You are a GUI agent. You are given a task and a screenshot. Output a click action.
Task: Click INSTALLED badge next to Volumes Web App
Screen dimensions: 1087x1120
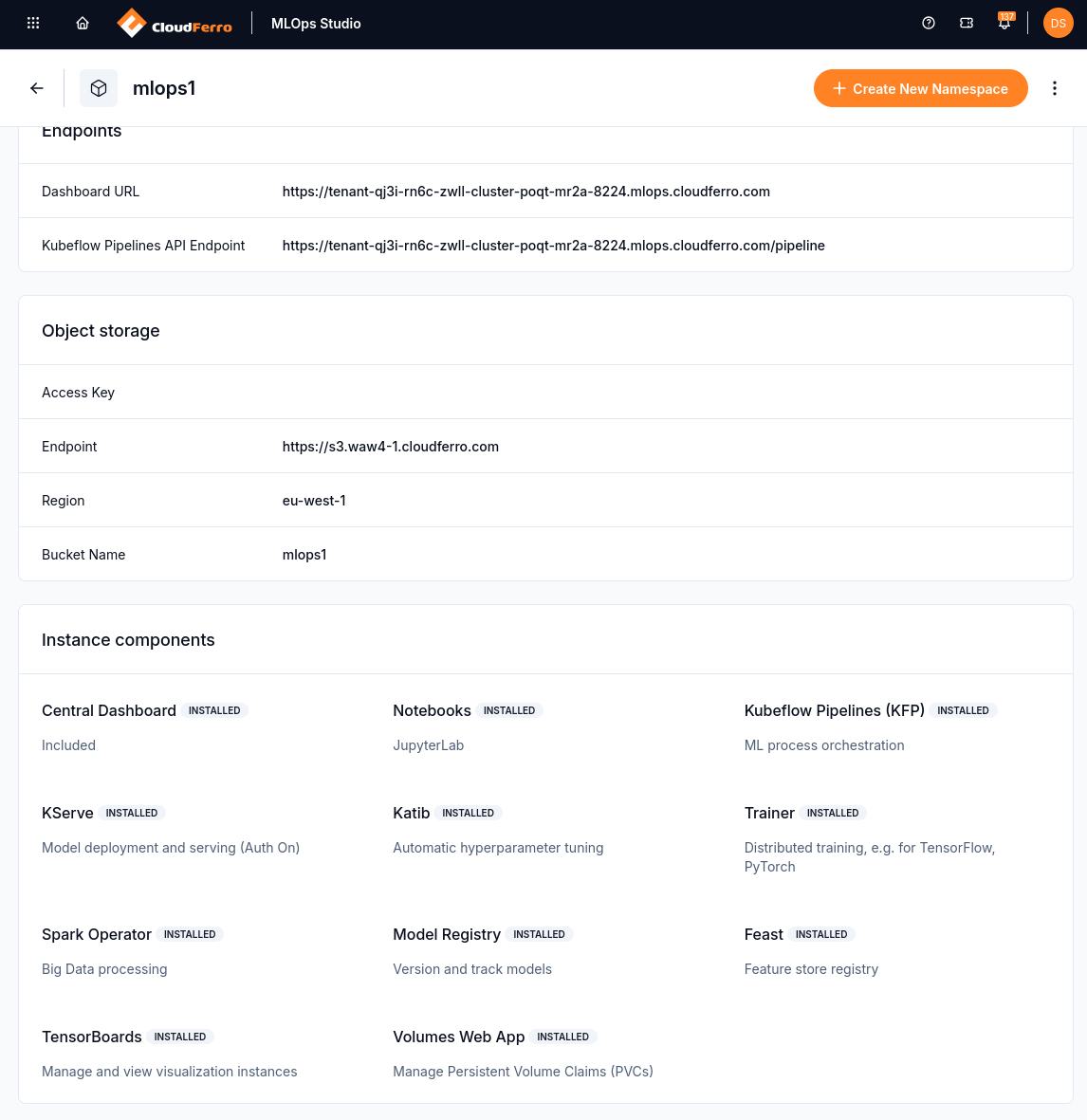562,1037
